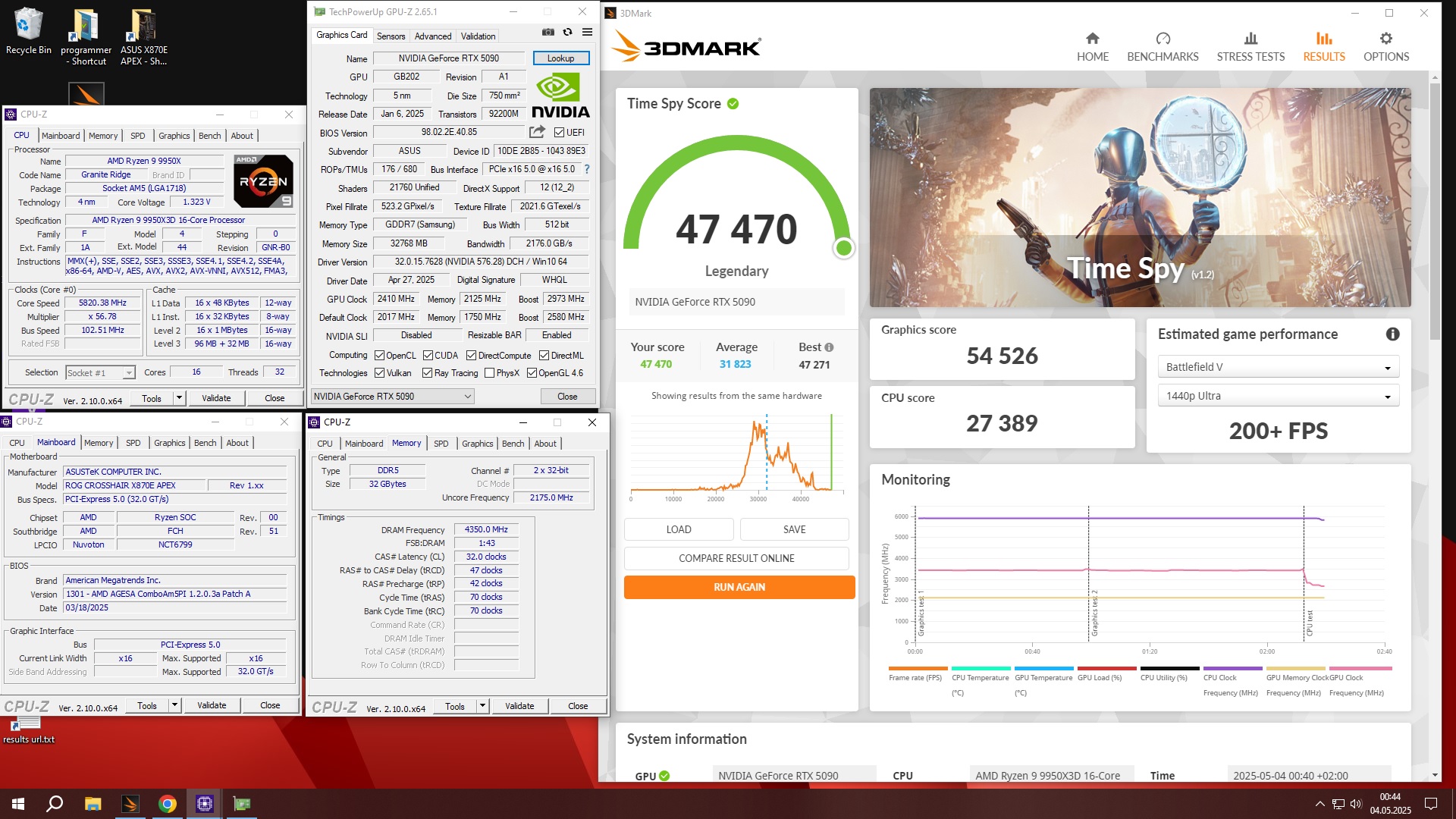Toggle the PhysX checkbox

click(489, 373)
